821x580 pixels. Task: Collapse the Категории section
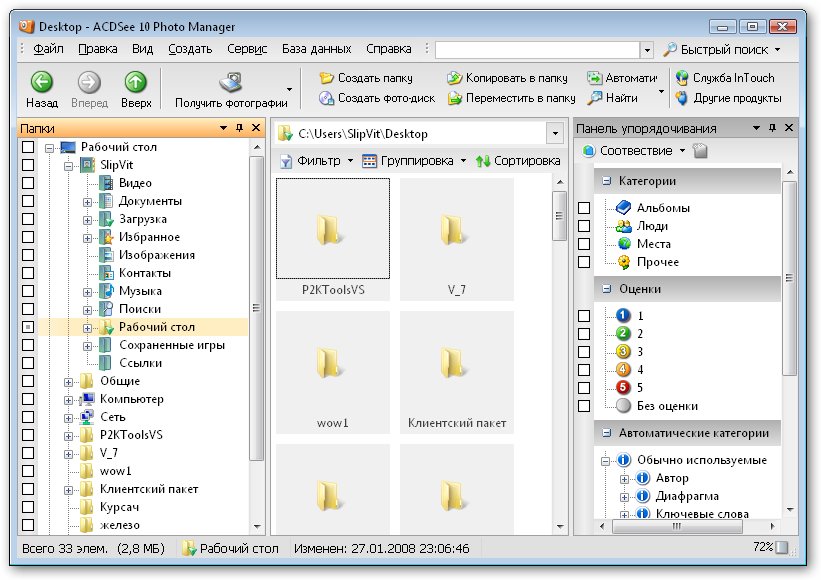pyautogui.click(x=606, y=181)
